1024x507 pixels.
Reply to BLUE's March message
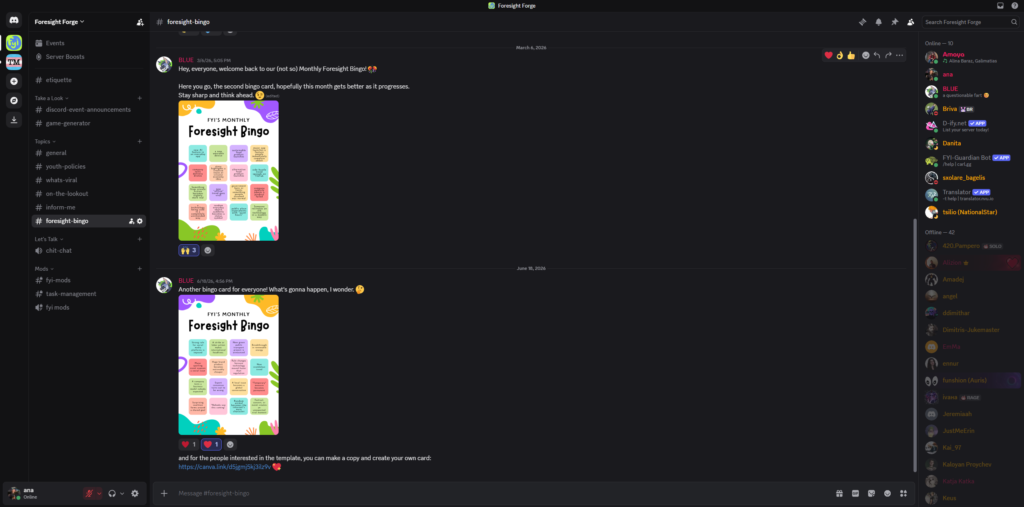[x=877, y=56]
